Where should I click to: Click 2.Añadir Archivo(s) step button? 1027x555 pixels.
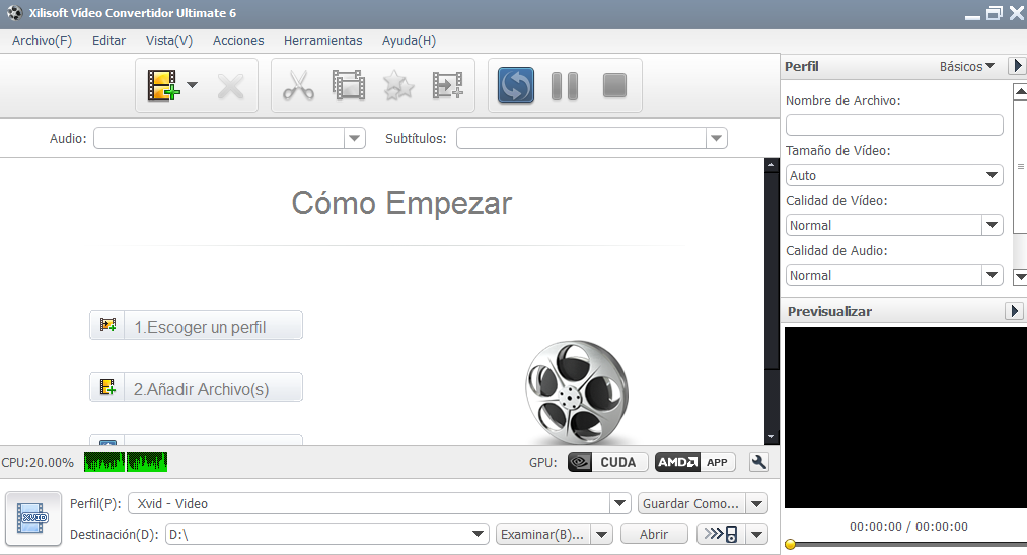[x=196, y=387]
